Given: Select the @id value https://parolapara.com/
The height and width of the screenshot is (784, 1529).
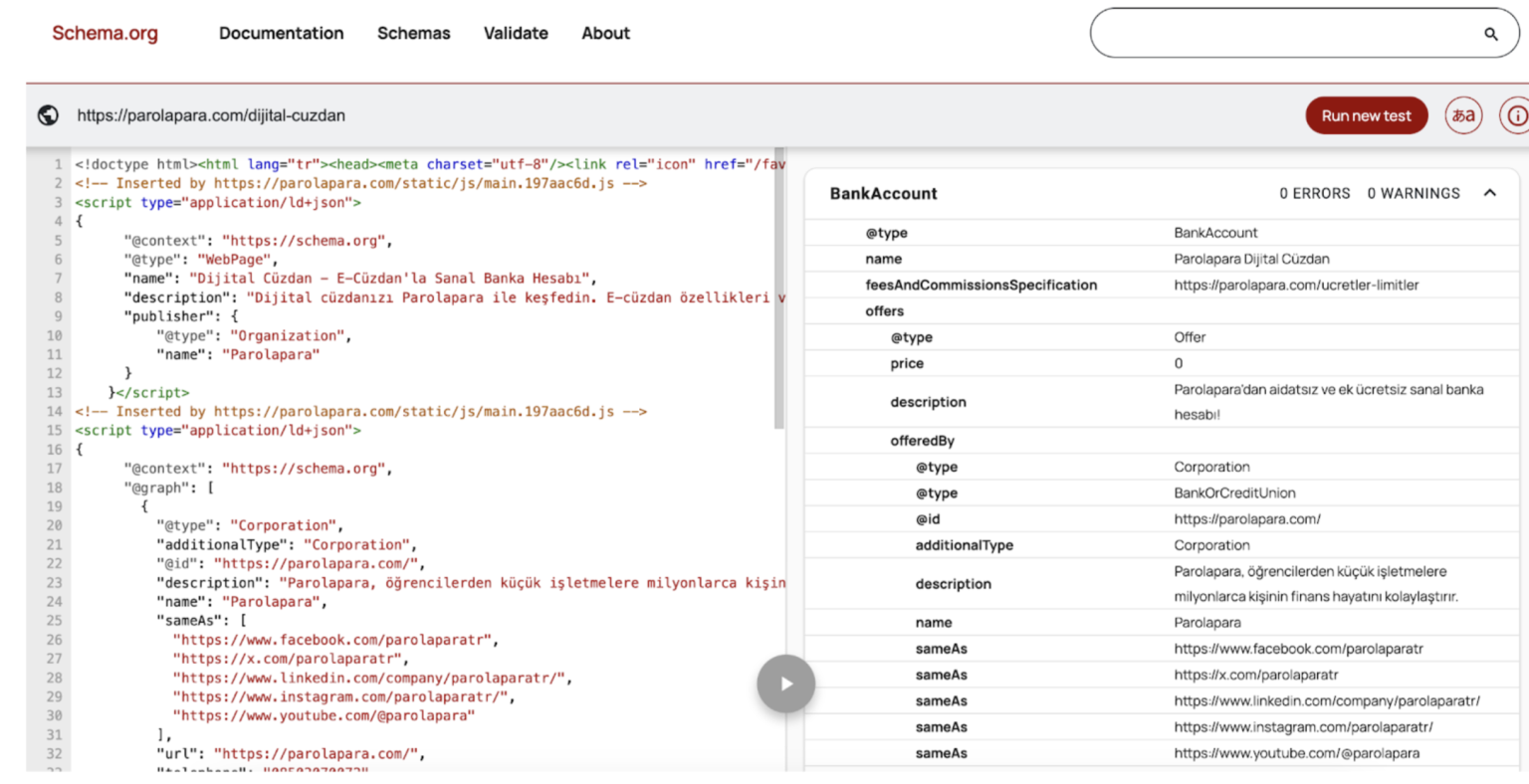Looking at the screenshot, I should 1247,519.
